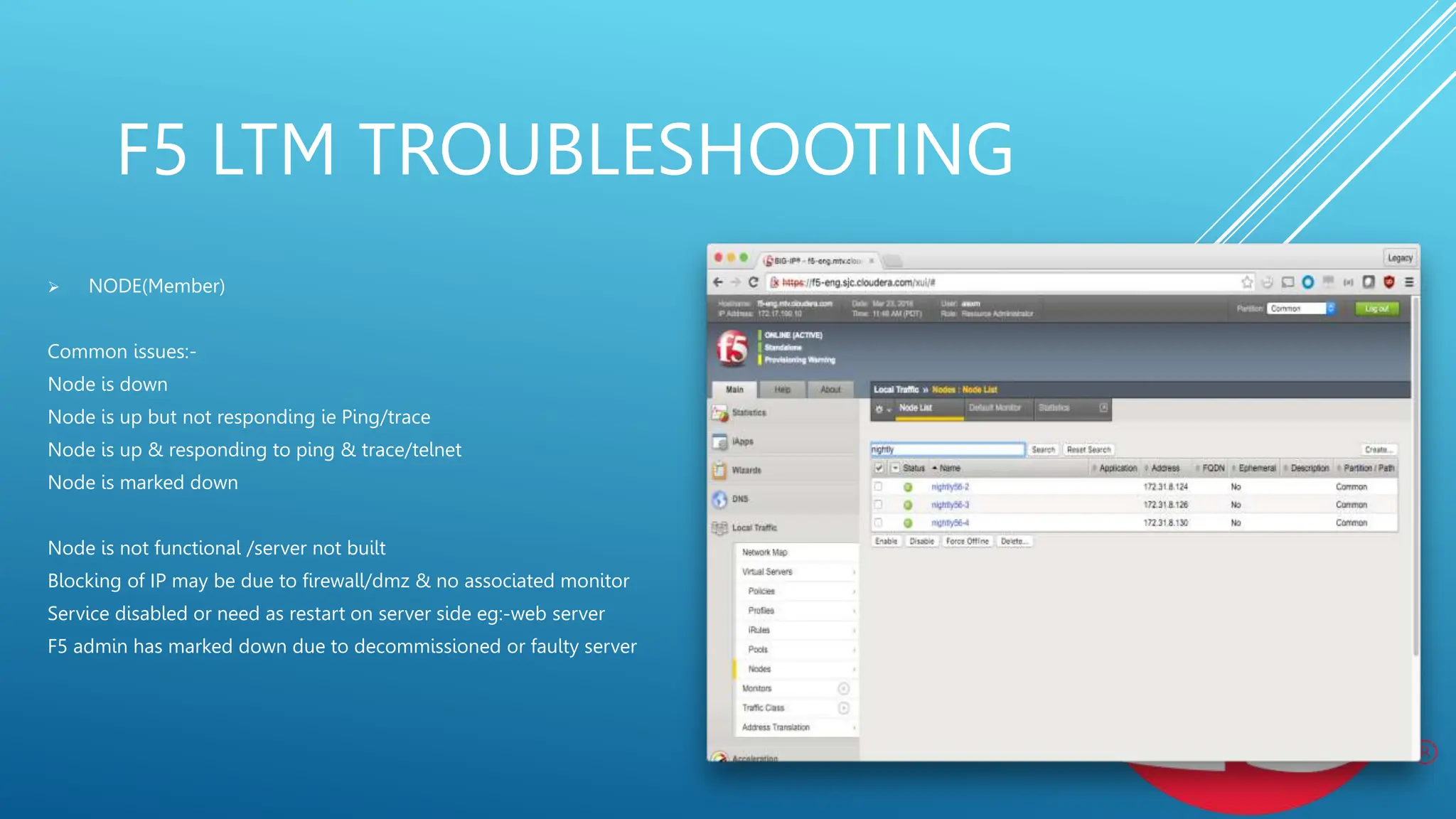Click the Local Traffic sidebar icon
This screenshot has width=1456, height=819.
pos(719,528)
